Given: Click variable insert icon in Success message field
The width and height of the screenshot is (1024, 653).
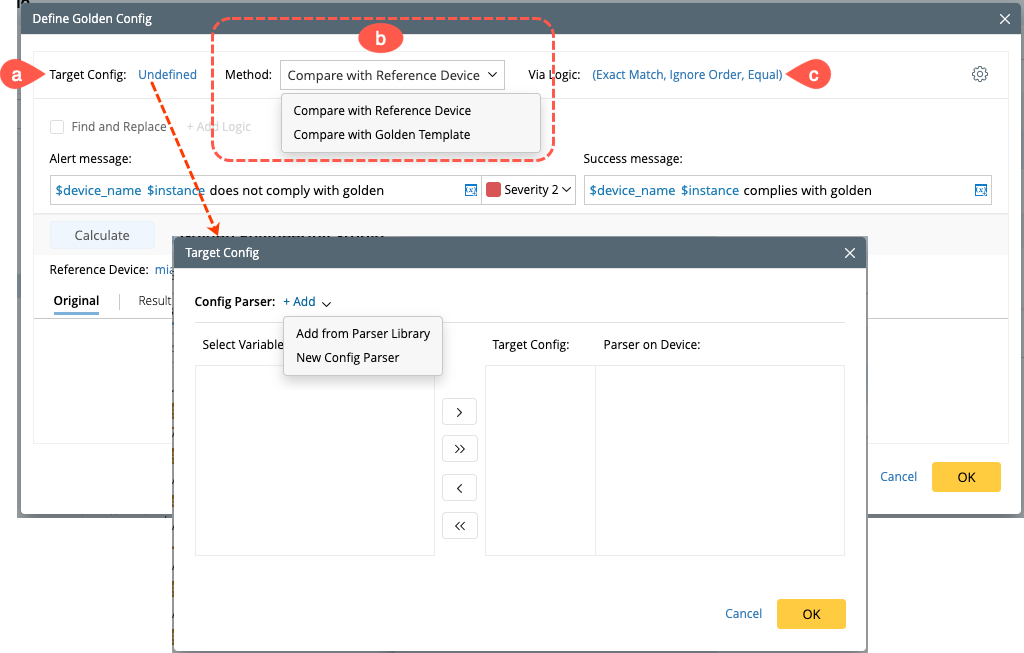Looking at the screenshot, I should coord(981,190).
